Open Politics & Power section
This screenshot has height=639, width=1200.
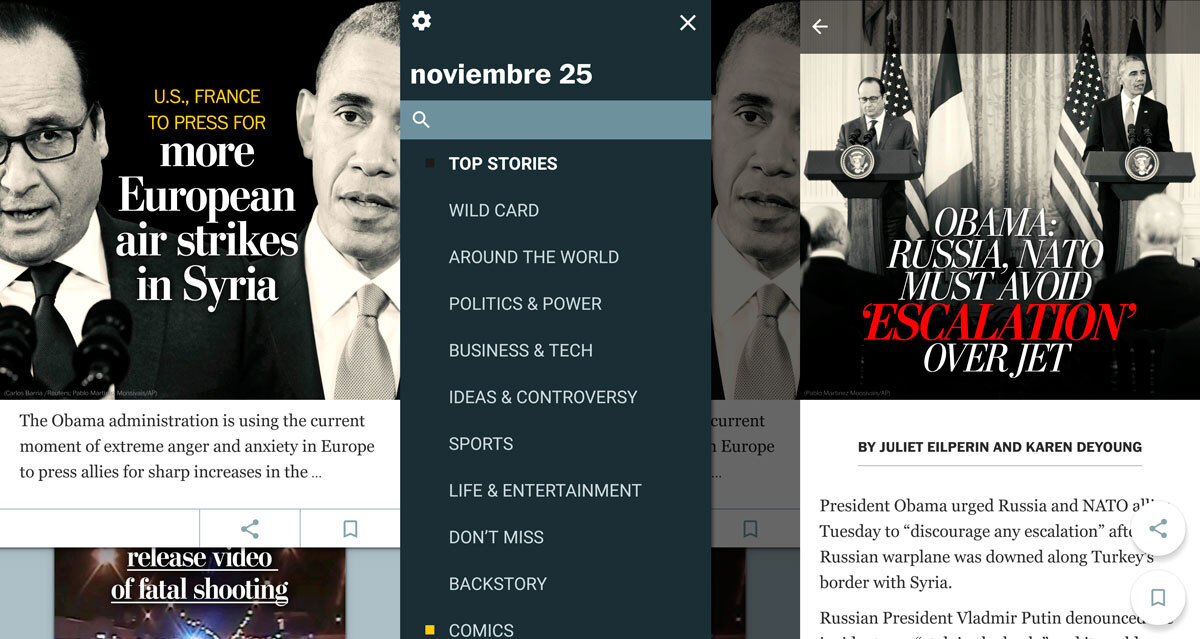click(x=525, y=304)
